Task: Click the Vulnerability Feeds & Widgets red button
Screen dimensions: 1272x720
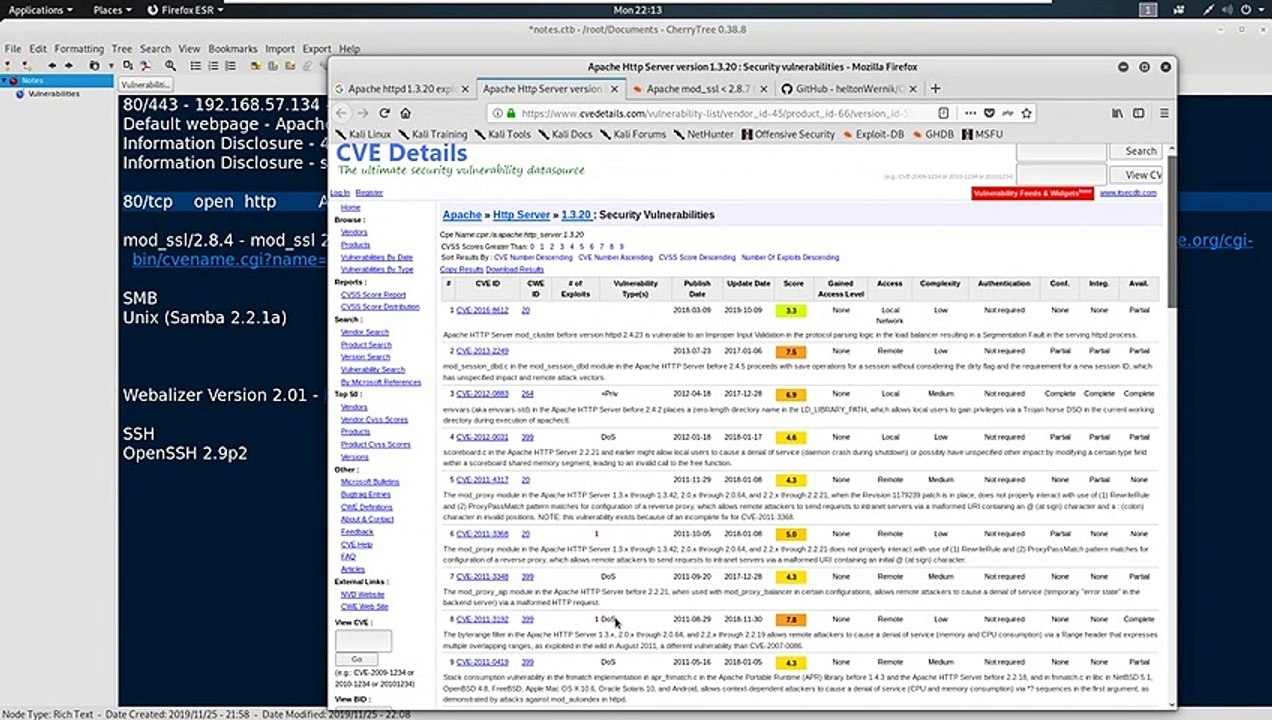Action: [1032, 193]
